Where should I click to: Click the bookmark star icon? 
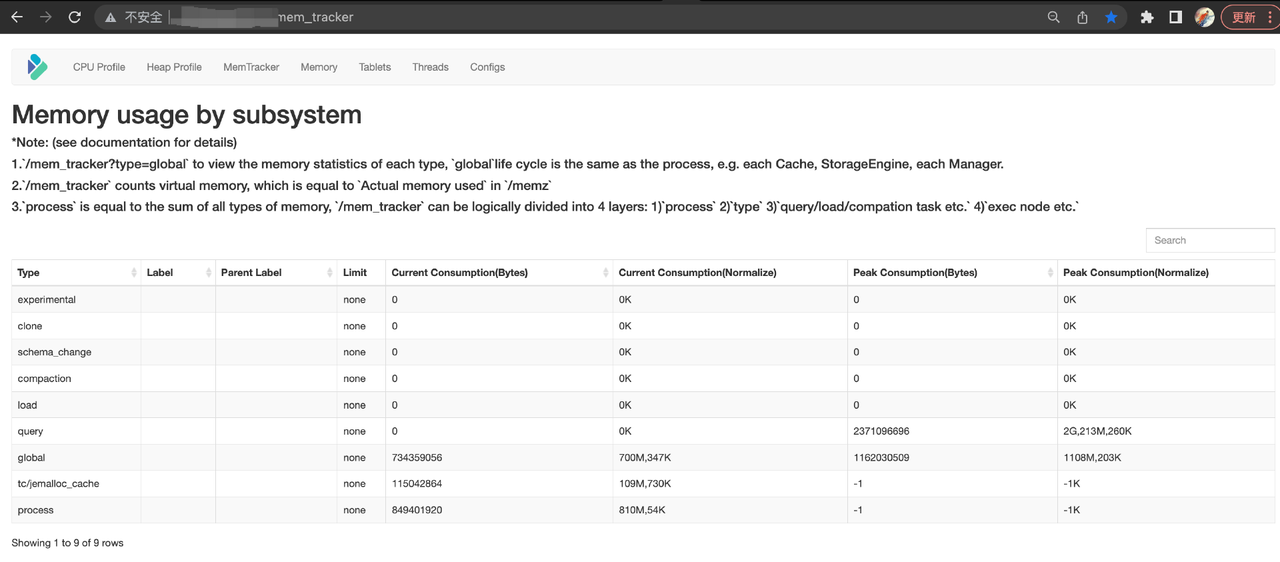pyautogui.click(x=1111, y=17)
